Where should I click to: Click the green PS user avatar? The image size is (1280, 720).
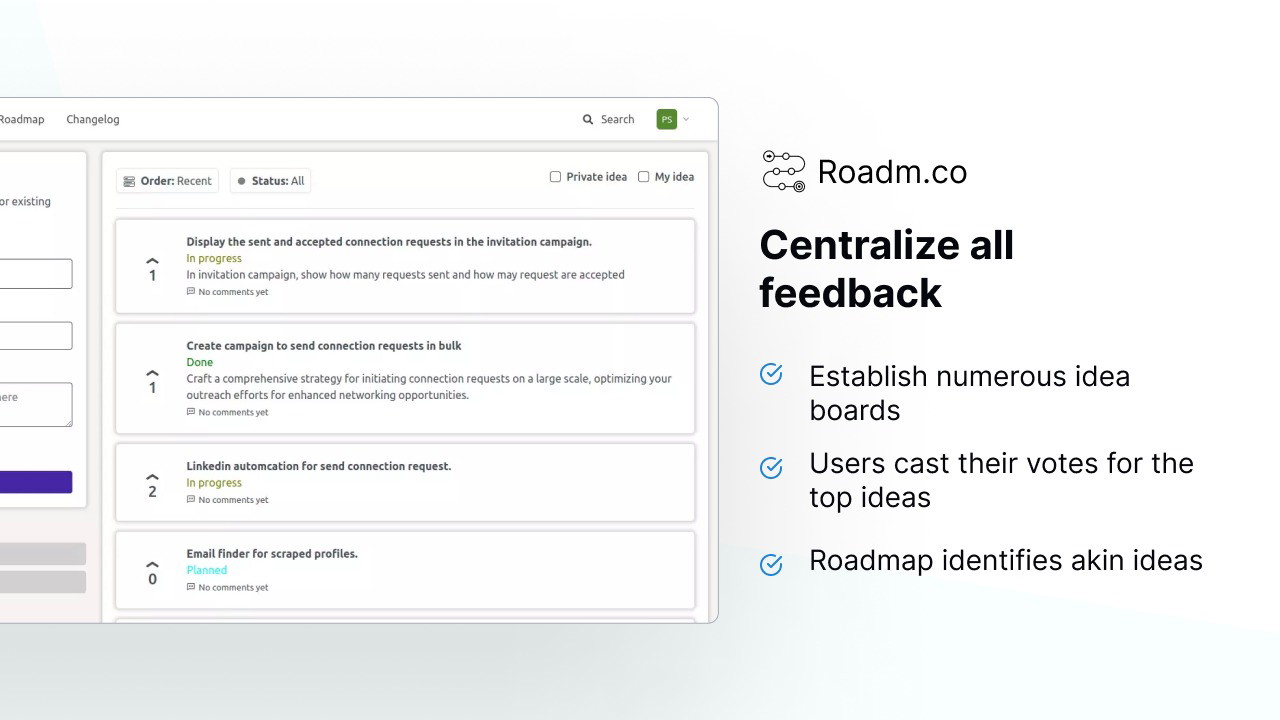click(666, 120)
